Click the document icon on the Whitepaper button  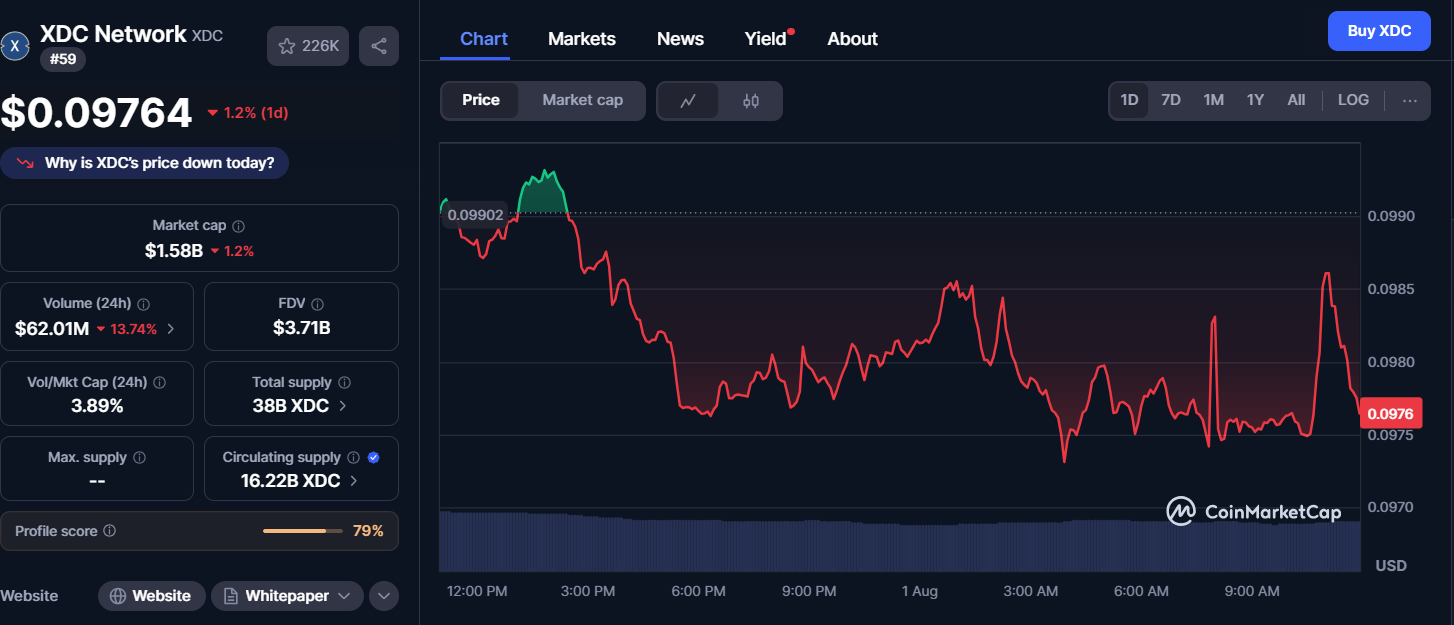click(230, 596)
